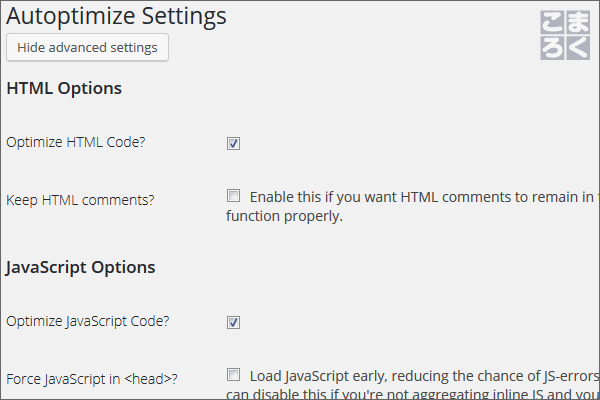
Task: Click the 'Enable this if you want HTML comments' text
Action: (x=424, y=197)
